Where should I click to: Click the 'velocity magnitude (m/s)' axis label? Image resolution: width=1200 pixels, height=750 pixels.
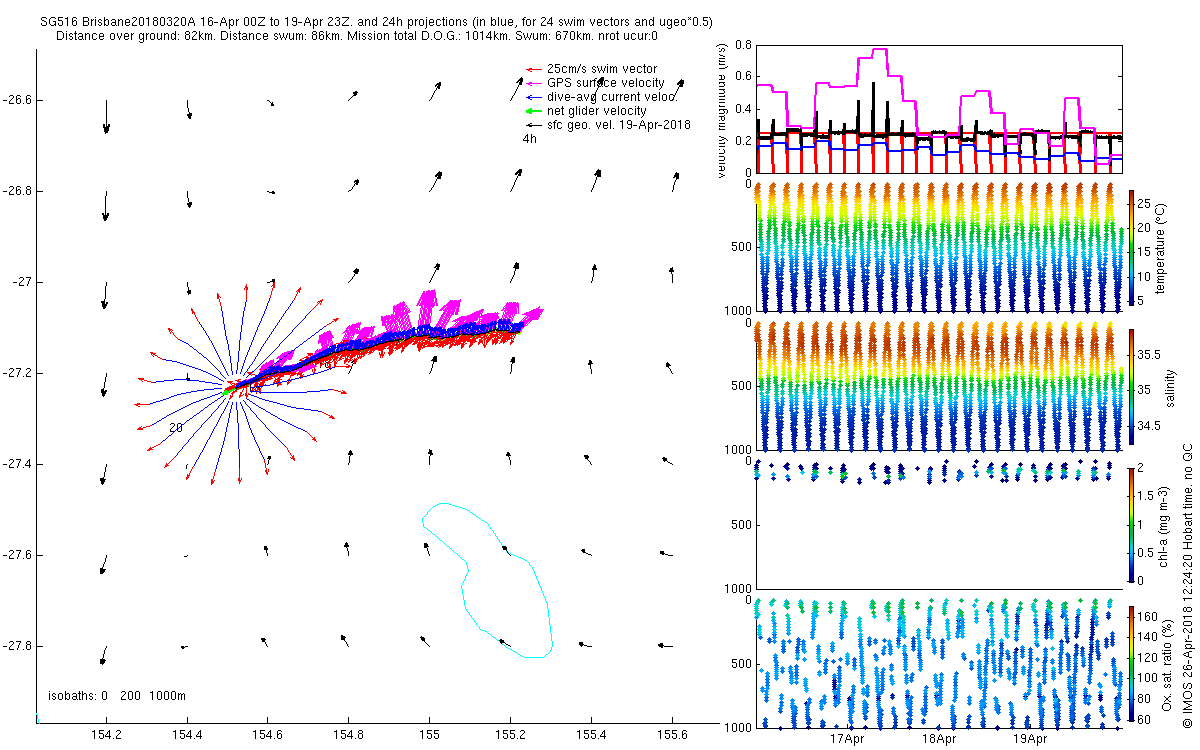pos(723,110)
